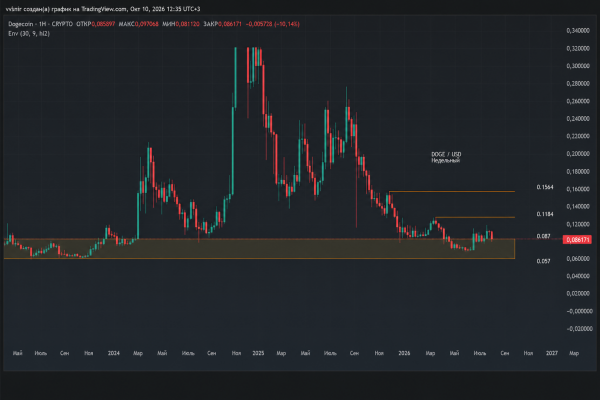This screenshot has width=600, height=400.
Task: Click the chart creation caption mentioning TradingView.com
Action: [x=103, y=9]
